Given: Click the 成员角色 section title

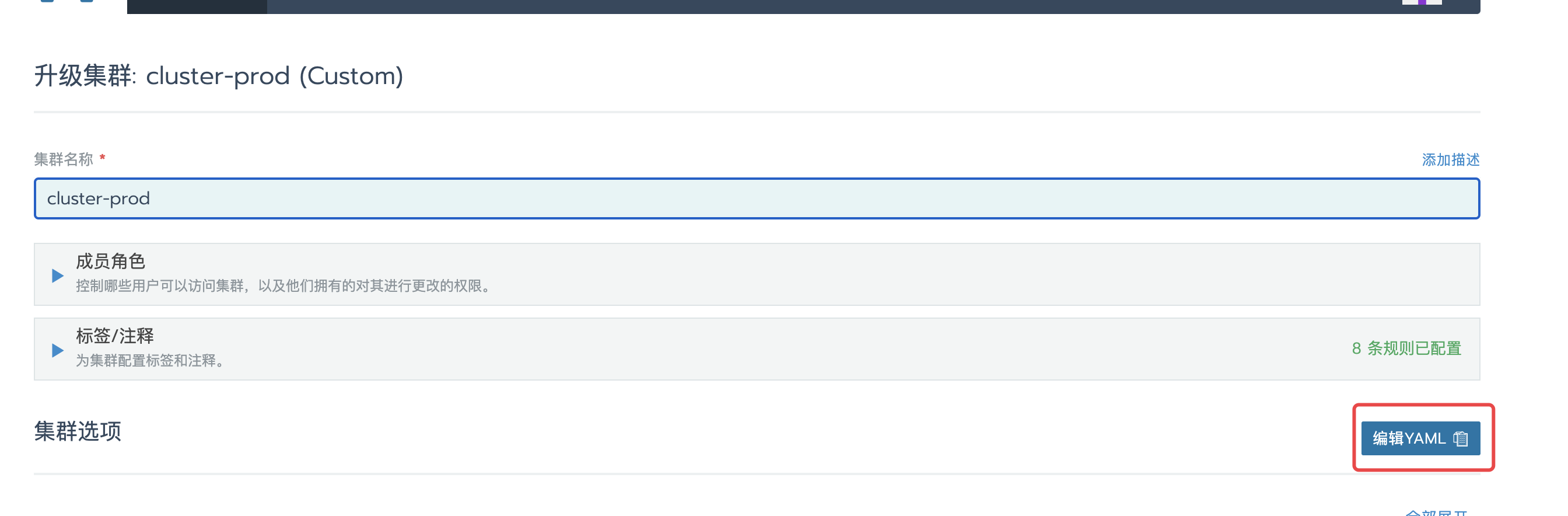Looking at the screenshot, I should coord(110,262).
